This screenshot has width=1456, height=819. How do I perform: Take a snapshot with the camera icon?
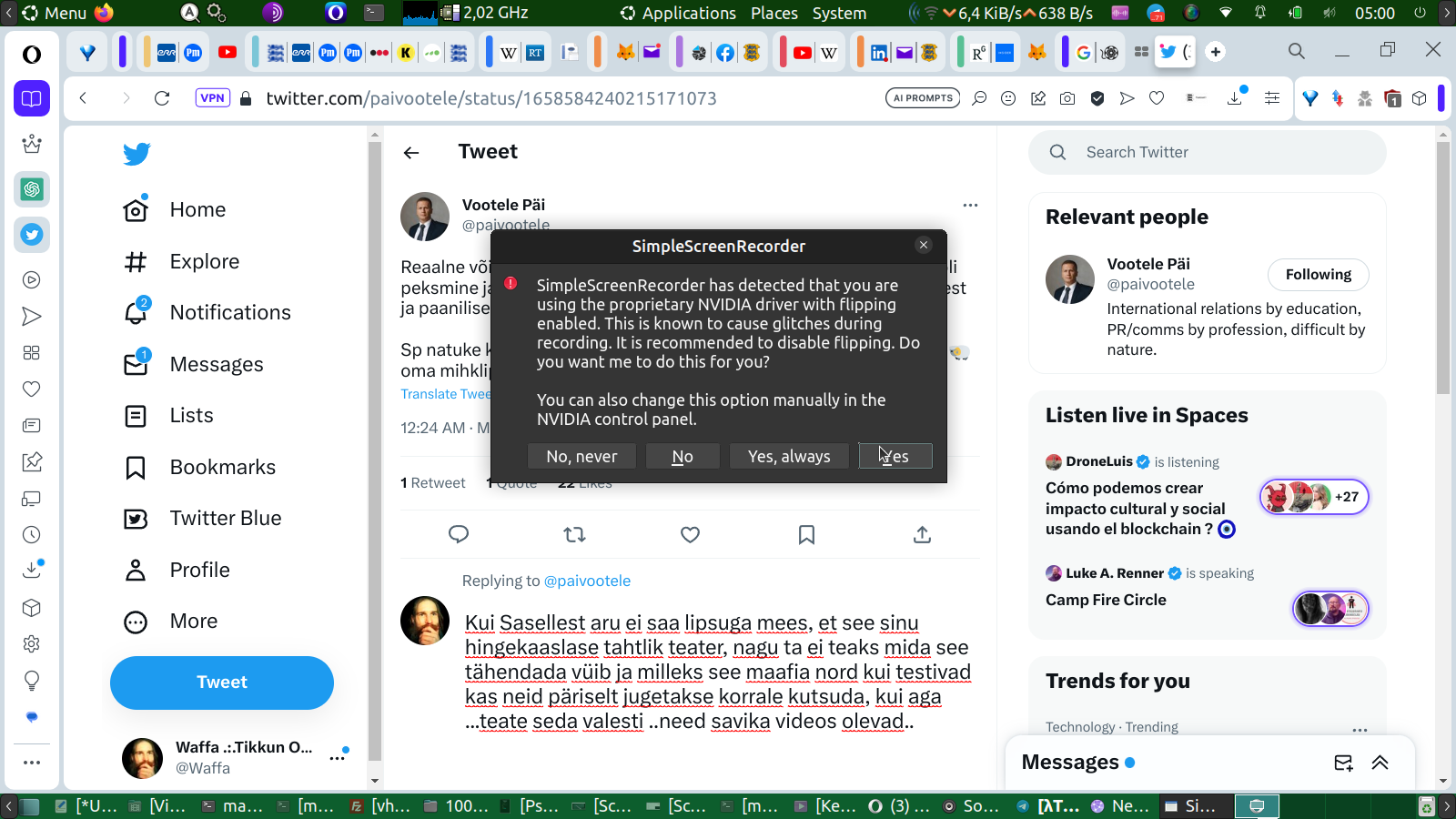click(x=1067, y=98)
